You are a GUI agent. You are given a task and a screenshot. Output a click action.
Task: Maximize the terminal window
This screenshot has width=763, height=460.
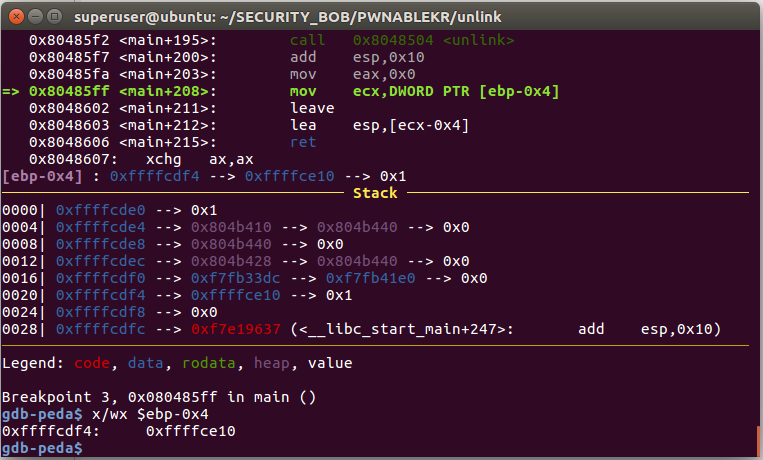click(54, 17)
